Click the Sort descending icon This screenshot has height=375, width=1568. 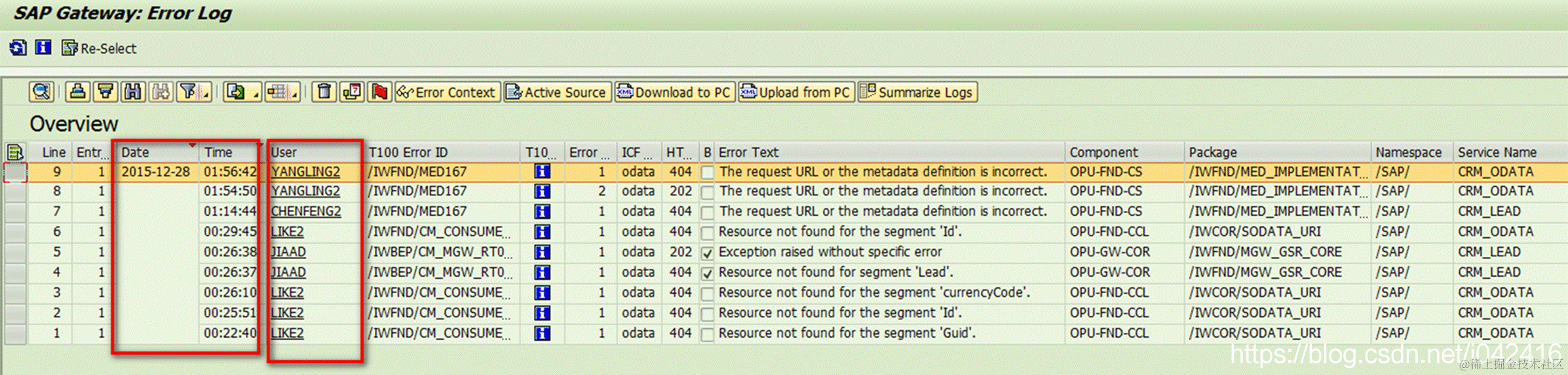point(105,92)
